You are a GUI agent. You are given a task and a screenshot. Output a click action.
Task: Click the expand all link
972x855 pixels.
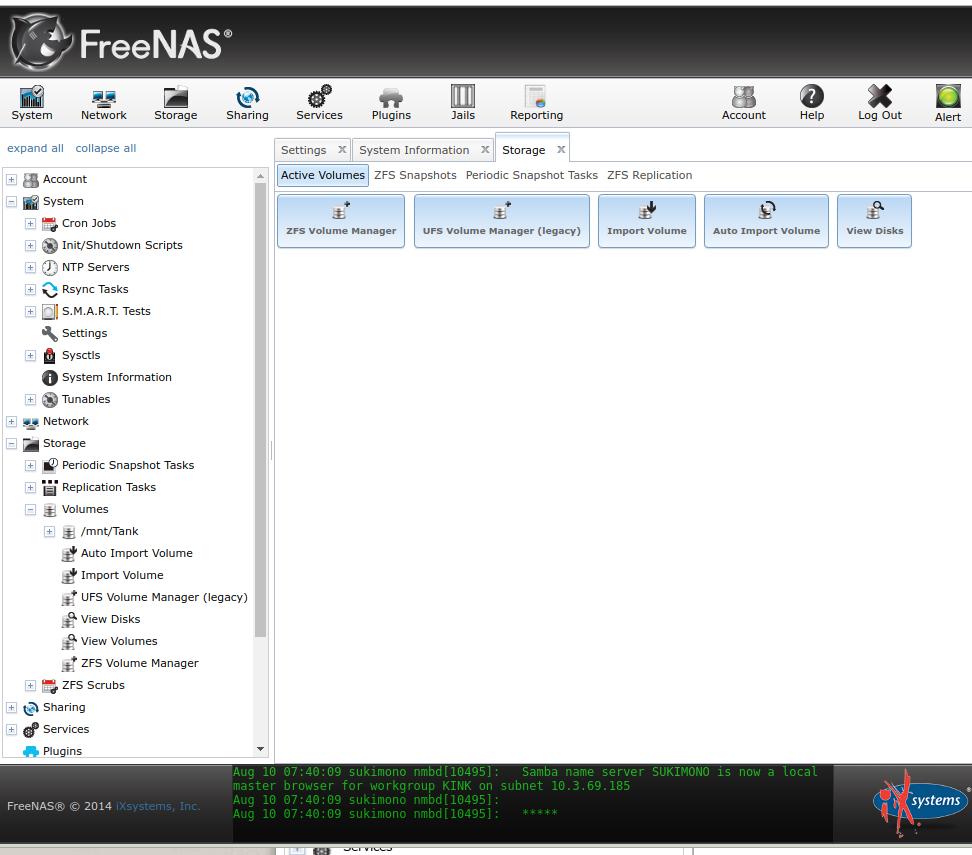[35, 148]
